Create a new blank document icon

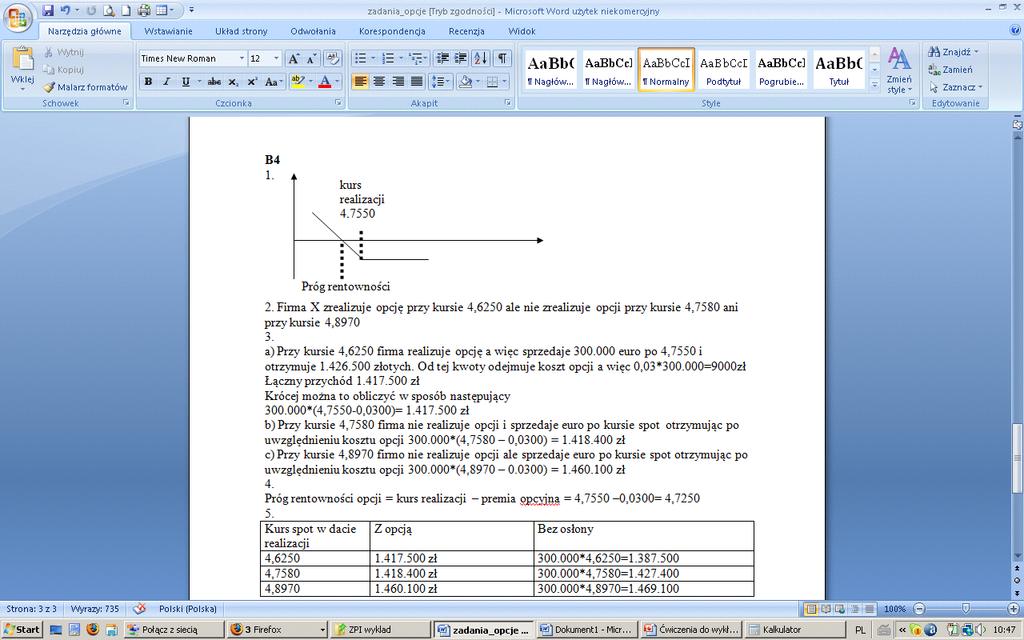(126, 10)
